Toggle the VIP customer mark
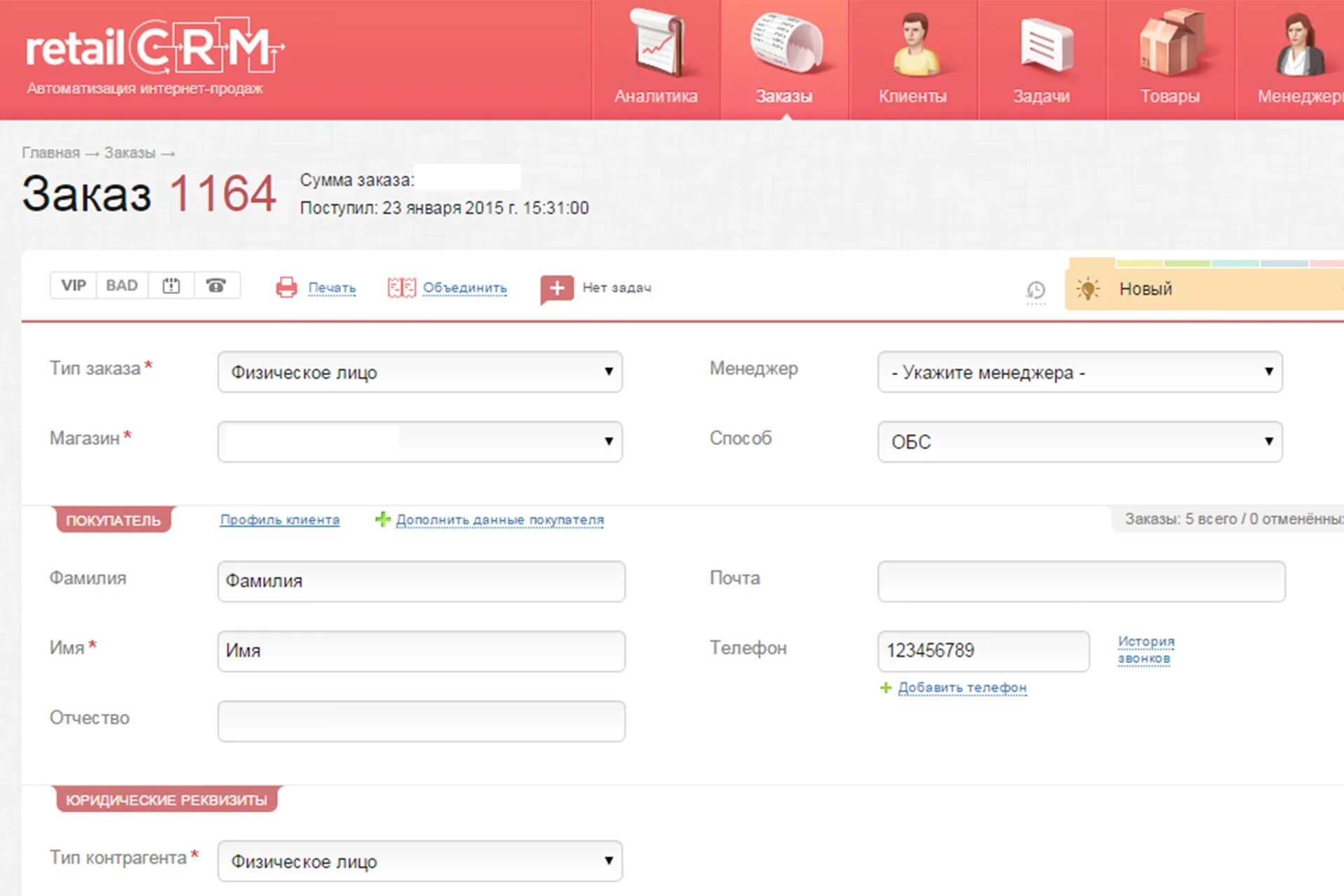Image resolution: width=1344 pixels, height=896 pixels. tap(73, 286)
